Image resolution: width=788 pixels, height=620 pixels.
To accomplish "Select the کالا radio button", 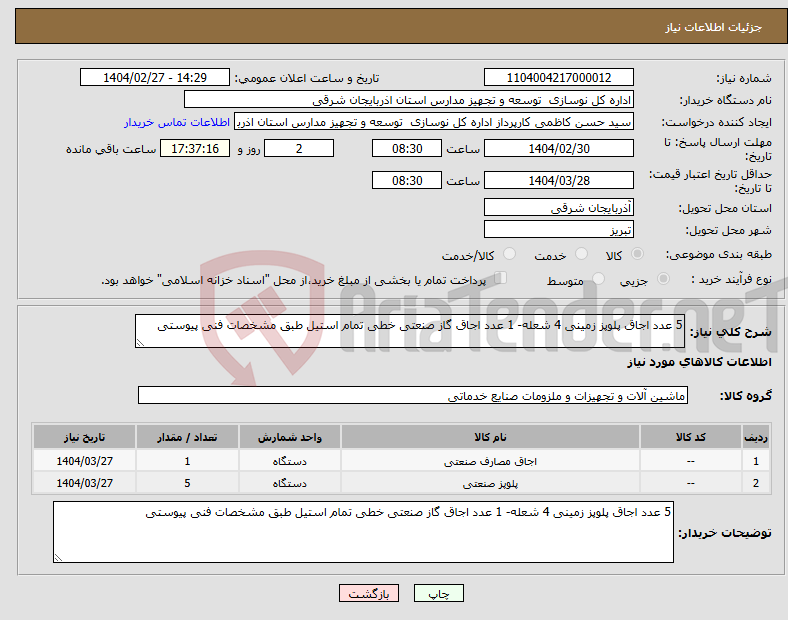I will tap(637, 254).
